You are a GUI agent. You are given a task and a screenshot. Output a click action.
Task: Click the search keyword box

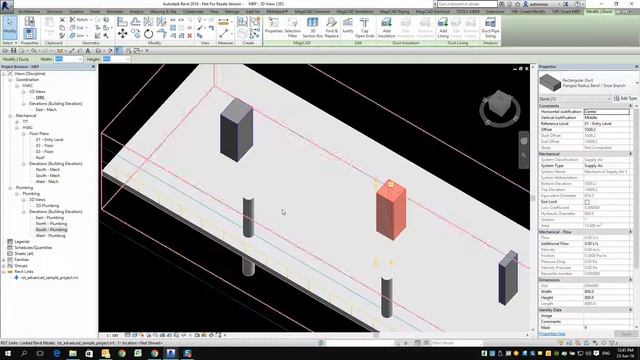467,4
